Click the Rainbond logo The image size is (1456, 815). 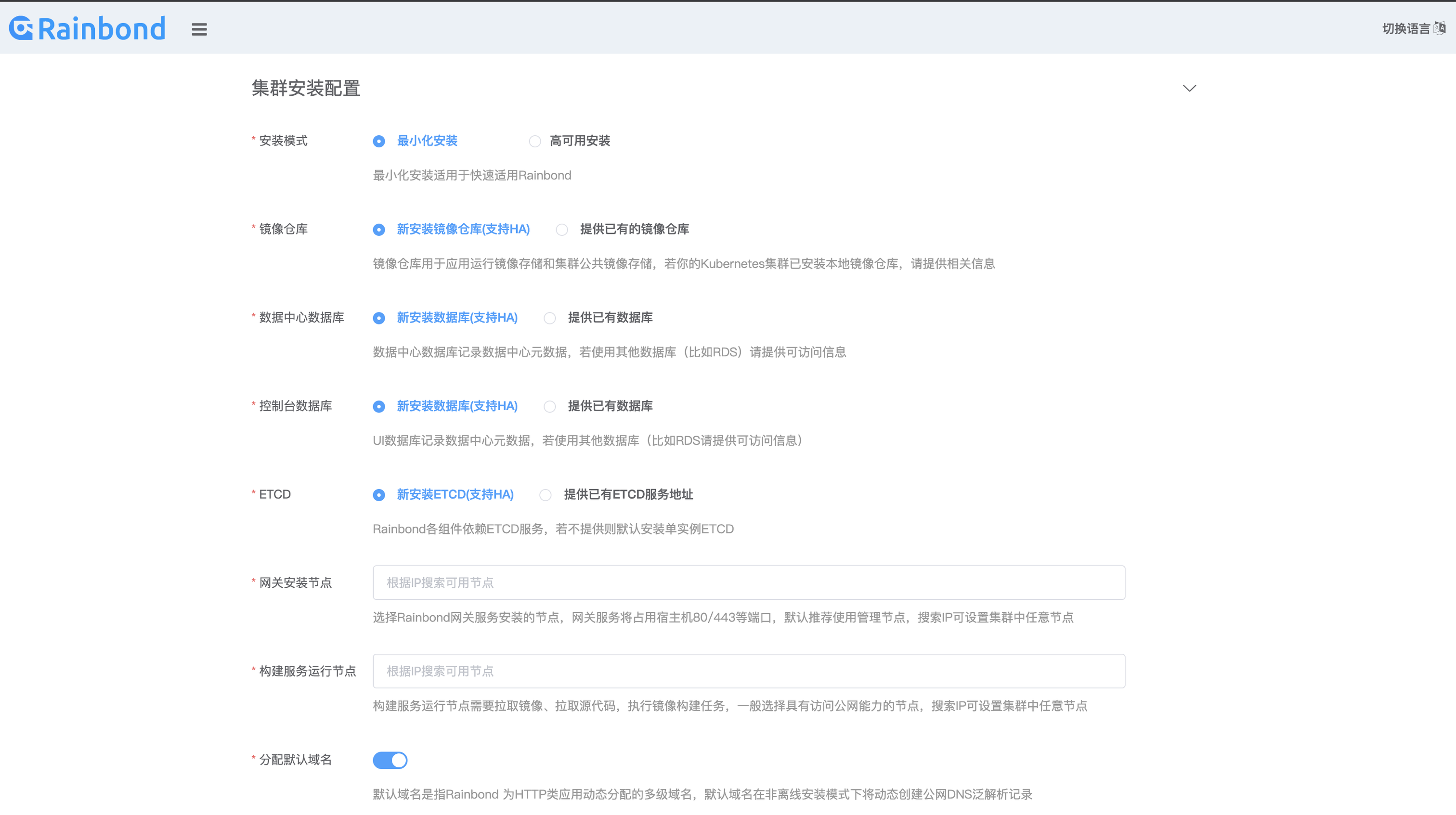point(87,28)
